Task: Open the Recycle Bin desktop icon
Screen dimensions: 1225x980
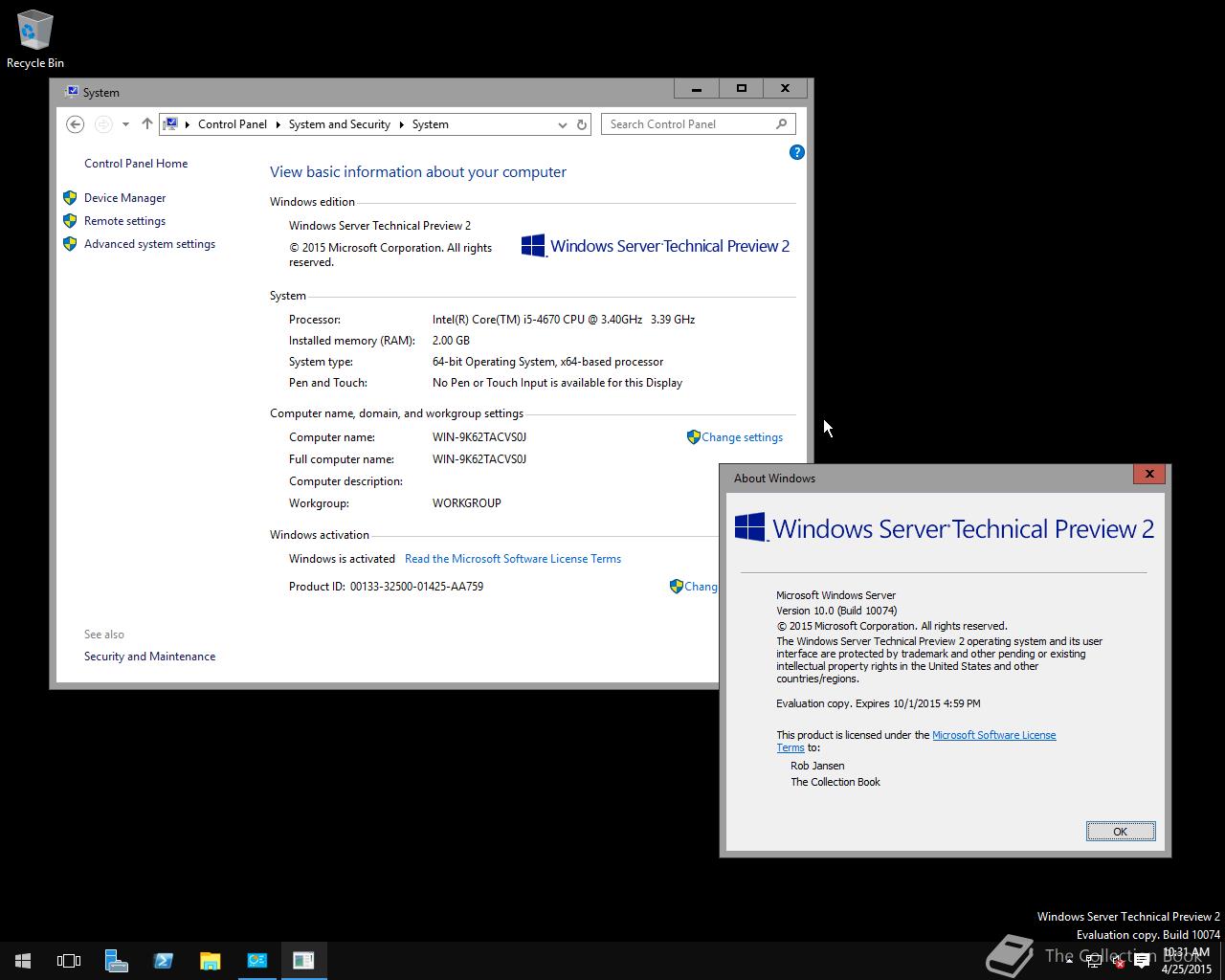Action: [x=35, y=39]
